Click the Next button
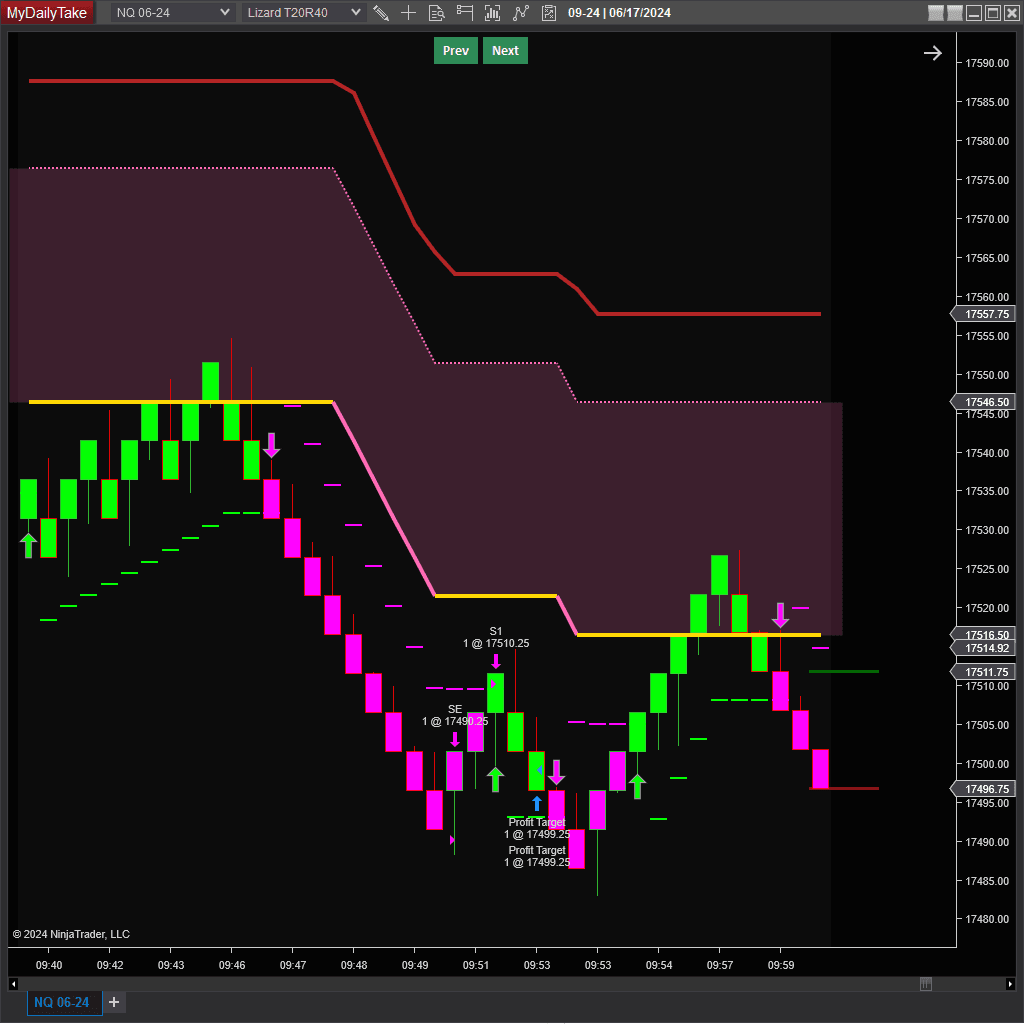The image size is (1024, 1024). (505, 50)
